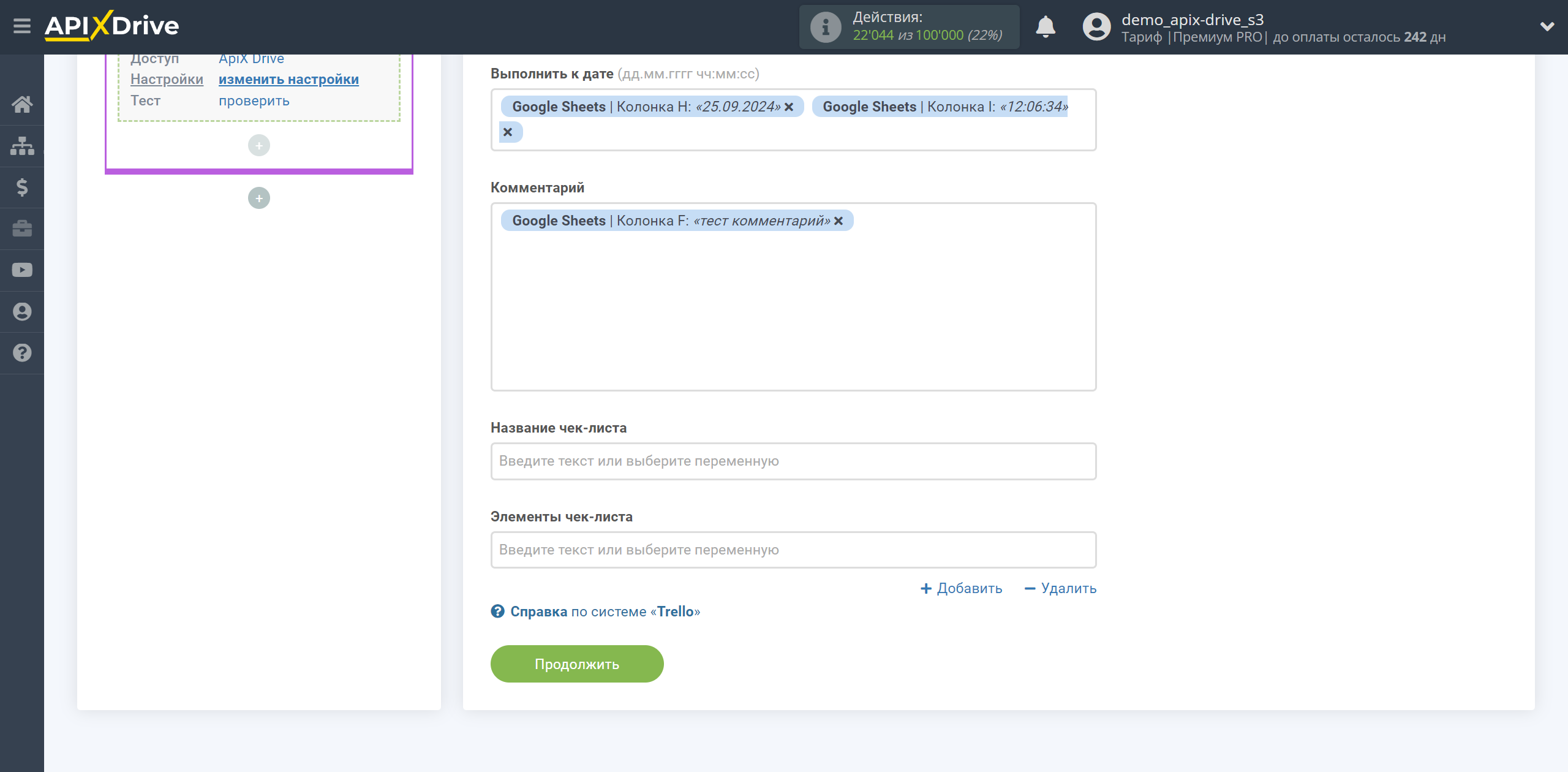Remove the Колонка H date tag
1568x772 pixels.
[x=789, y=107]
